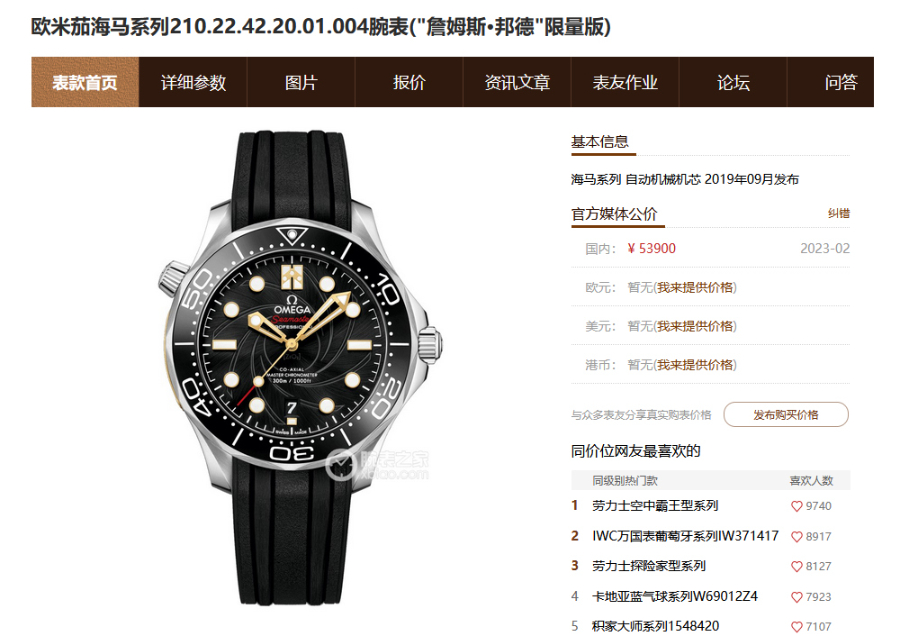This screenshot has height=636, width=900.
Task: Click 我来提供价格 link for 港币
Action: tap(695, 364)
